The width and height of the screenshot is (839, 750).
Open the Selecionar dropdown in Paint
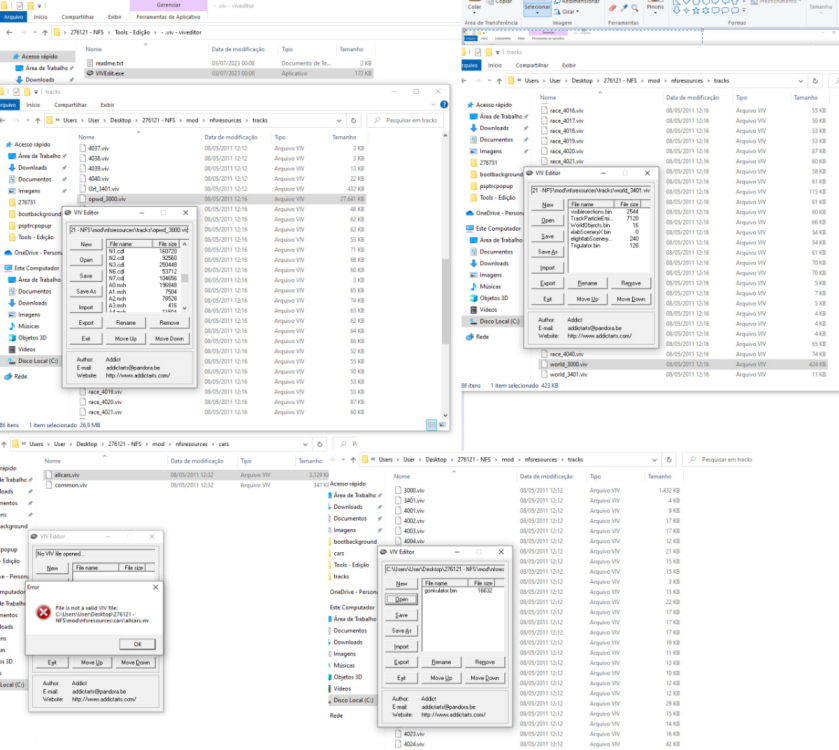538,10
